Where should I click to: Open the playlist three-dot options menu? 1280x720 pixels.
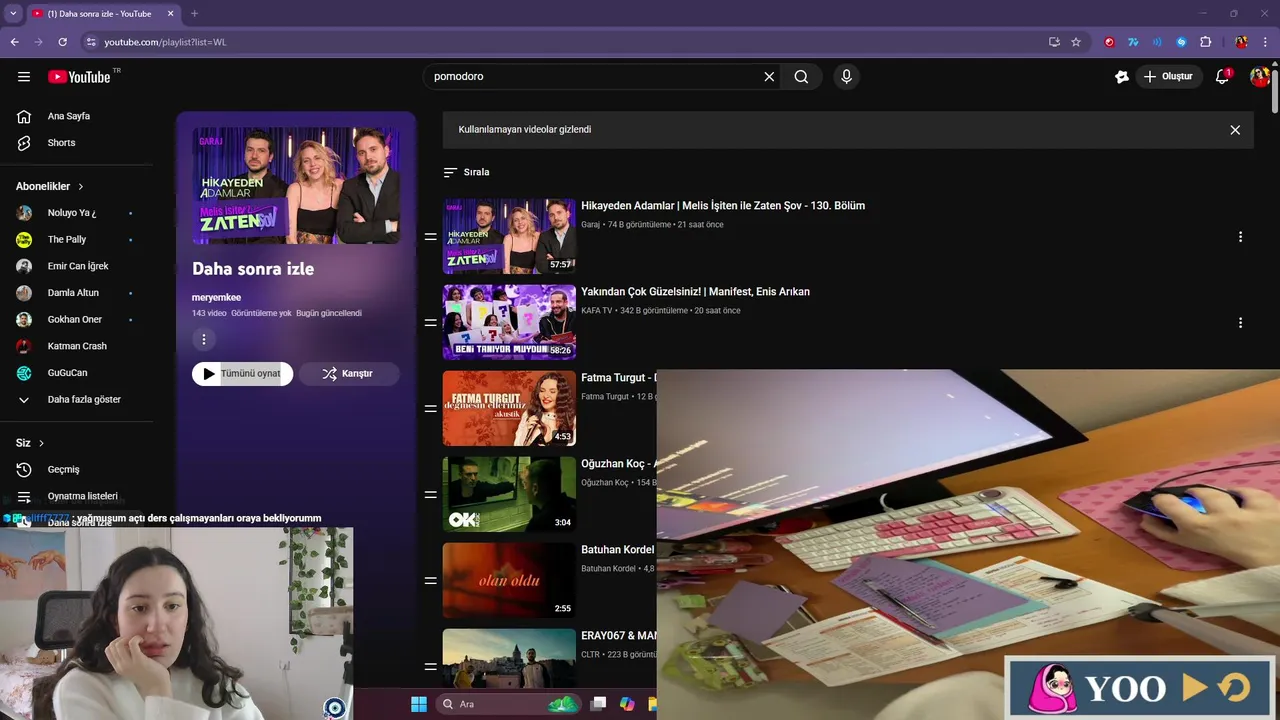click(204, 340)
